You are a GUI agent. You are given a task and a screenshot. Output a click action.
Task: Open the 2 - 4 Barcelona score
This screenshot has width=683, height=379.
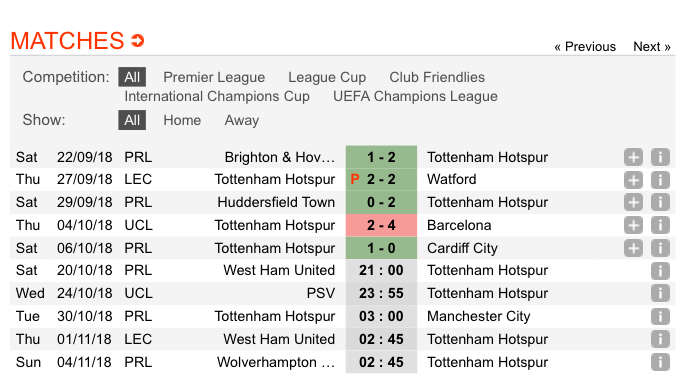(x=381, y=225)
